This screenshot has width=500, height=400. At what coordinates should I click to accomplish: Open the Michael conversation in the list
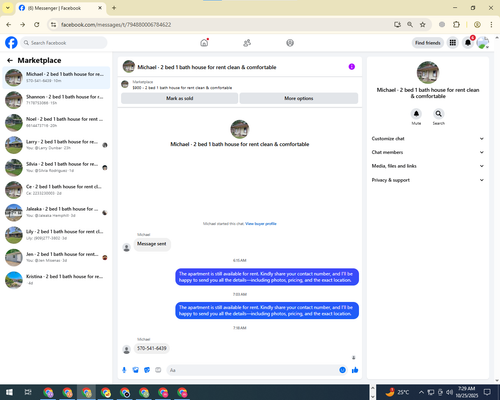(x=56, y=78)
